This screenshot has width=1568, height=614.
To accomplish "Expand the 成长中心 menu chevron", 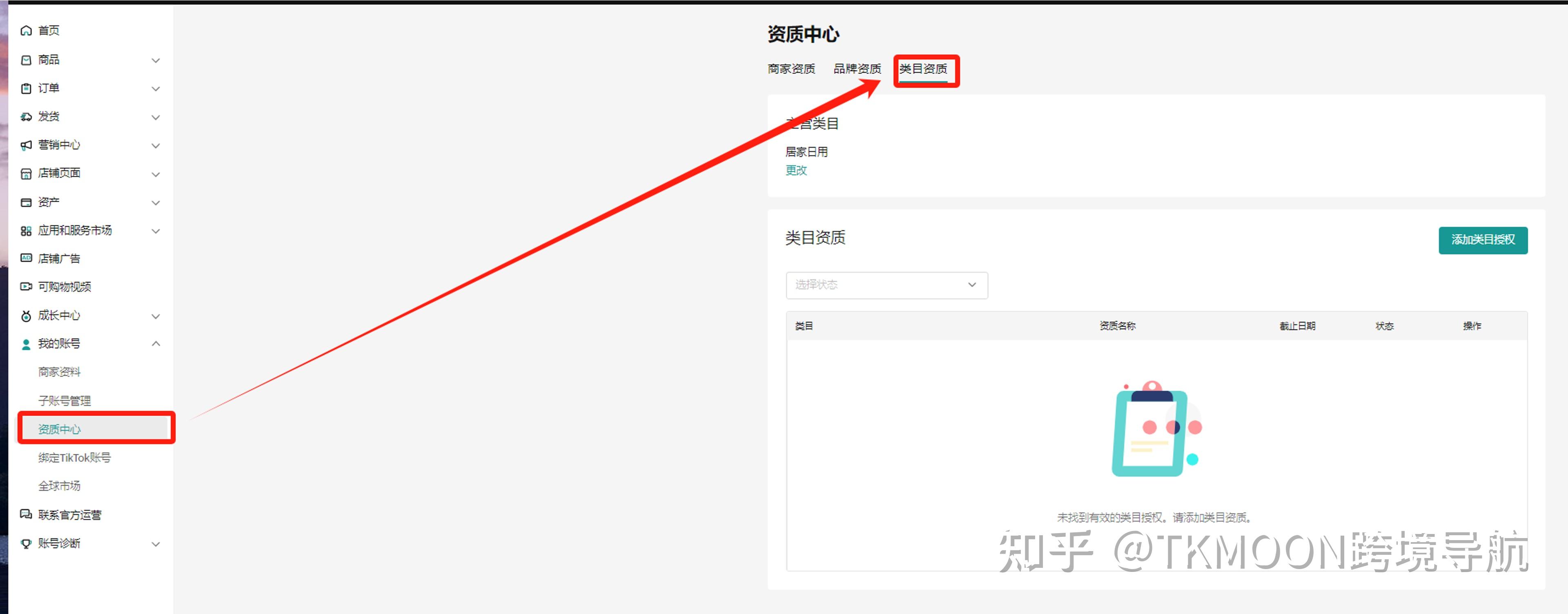I will 156,316.
